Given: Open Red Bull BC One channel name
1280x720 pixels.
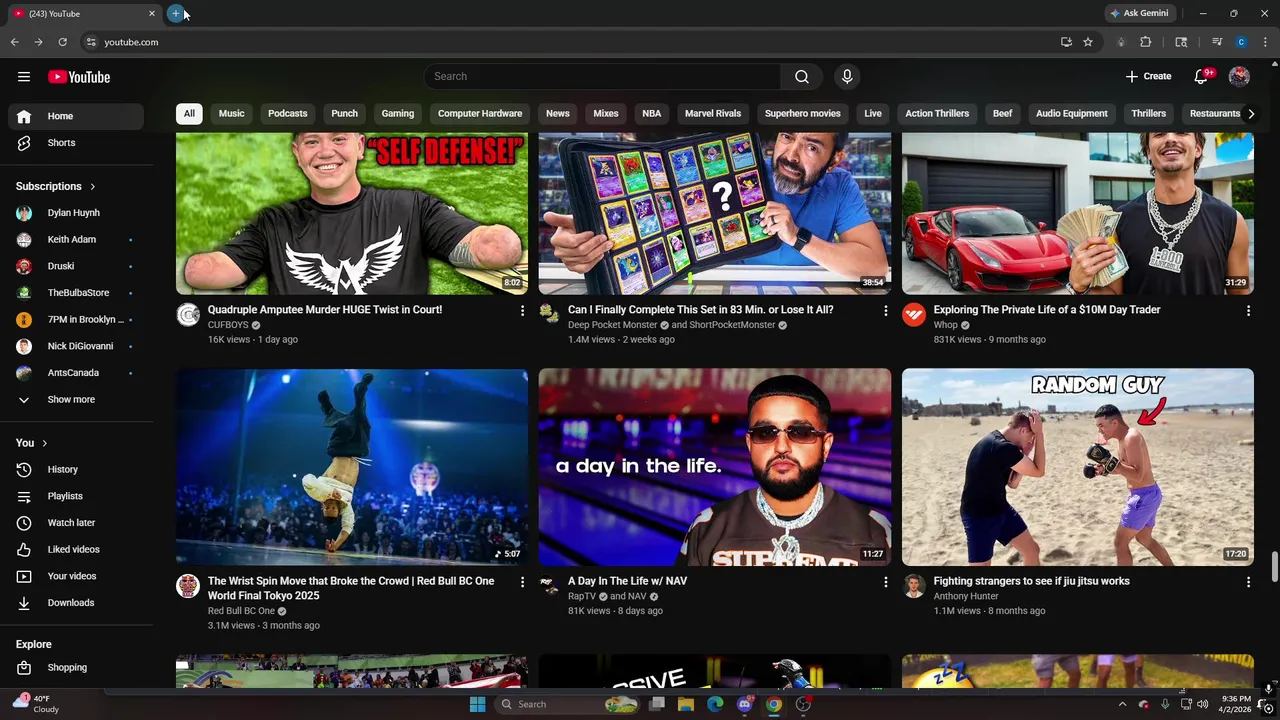Looking at the screenshot, I should 241,611.
